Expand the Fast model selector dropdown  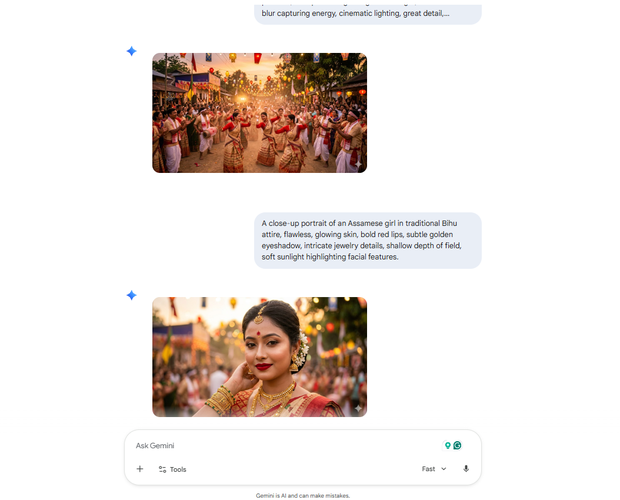point(434,469)
